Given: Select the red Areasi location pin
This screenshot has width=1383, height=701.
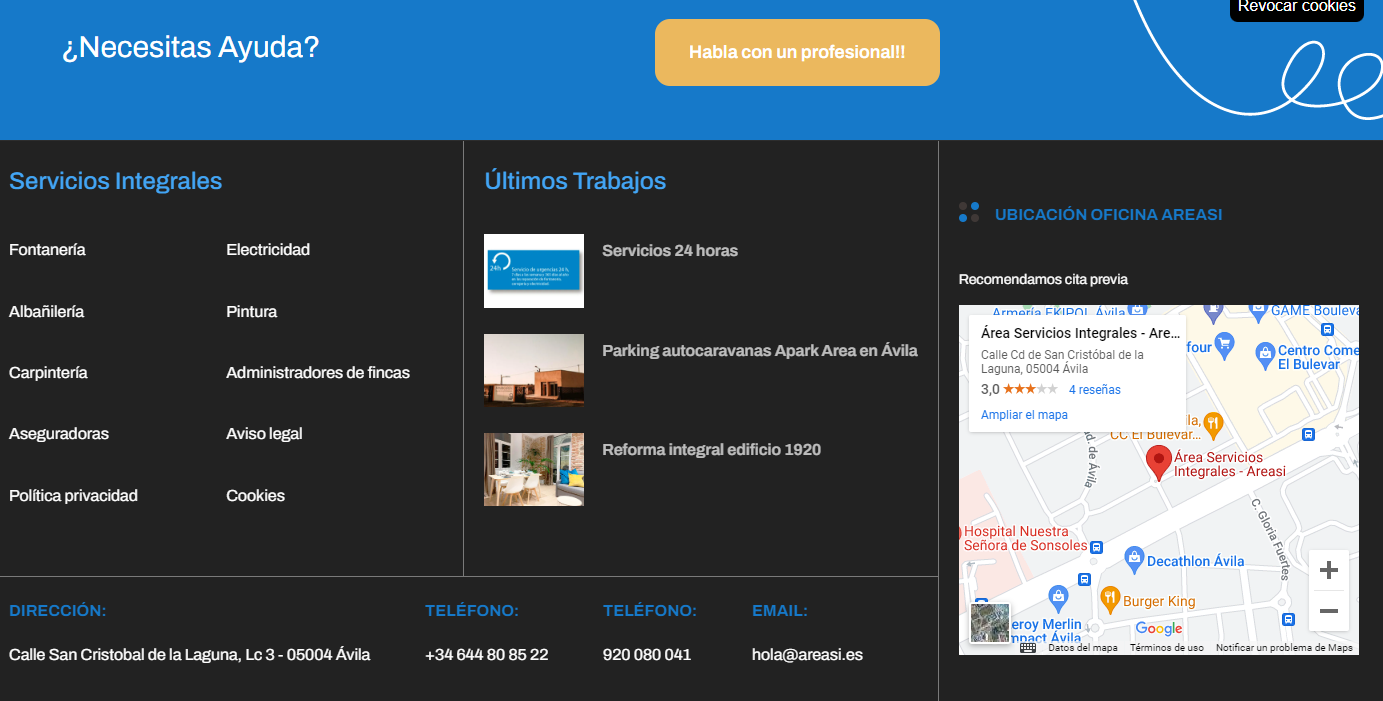Looking at the screenshot, I should [1159, 463].
